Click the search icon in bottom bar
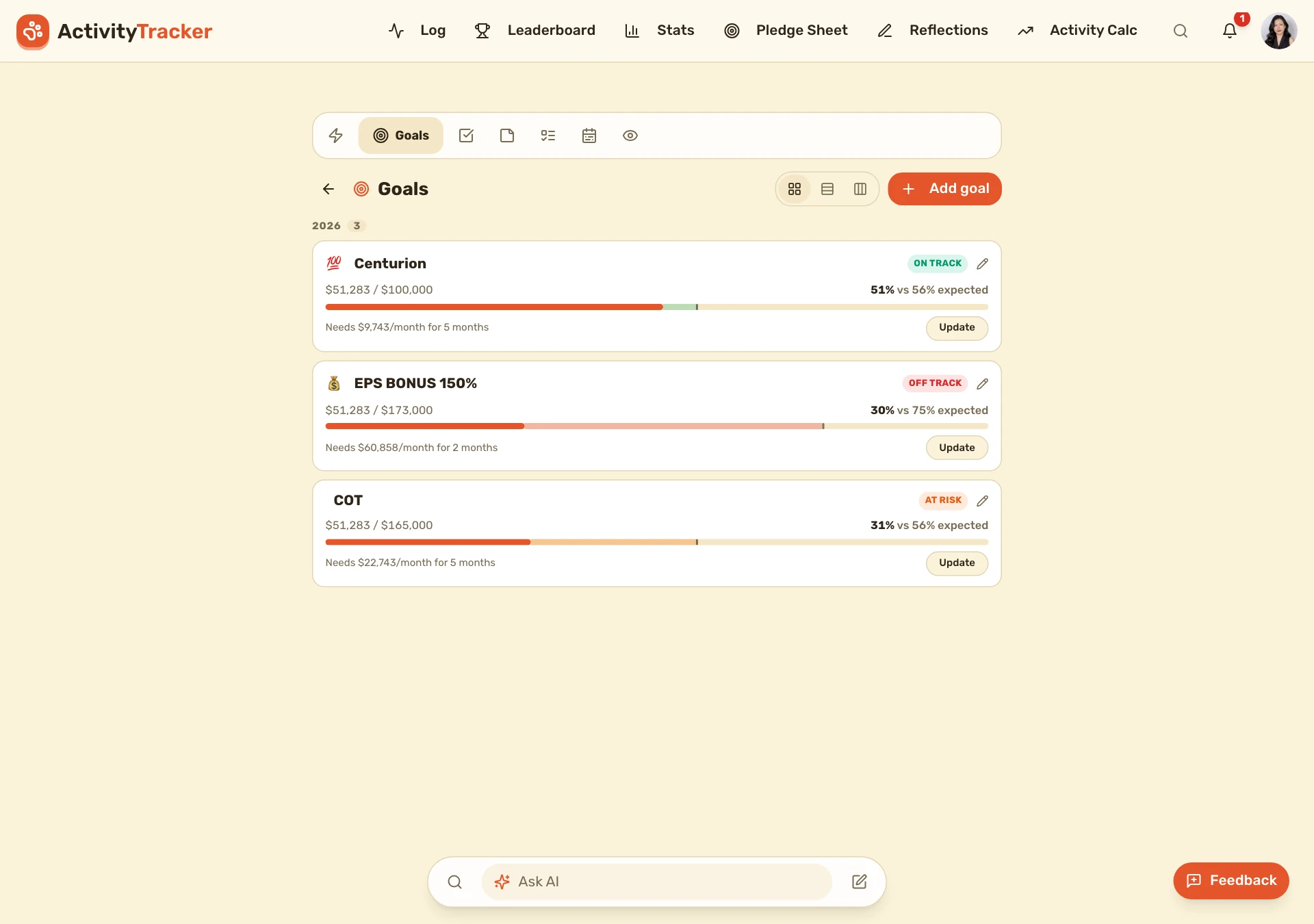The image size is (1314, 924). (x=454, y=882)
